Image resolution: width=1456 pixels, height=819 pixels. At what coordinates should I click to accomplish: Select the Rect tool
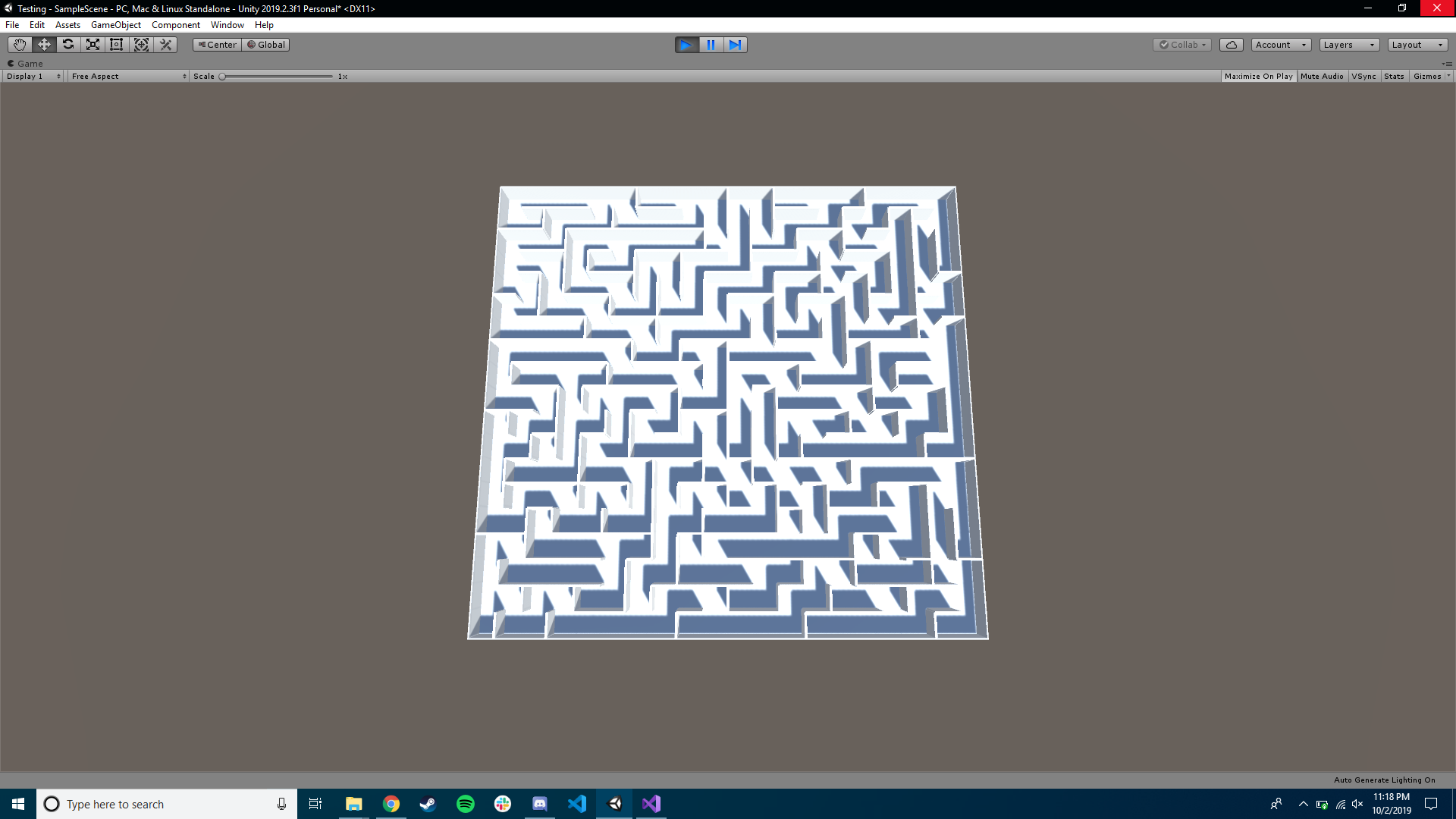[x=117, y=45]
